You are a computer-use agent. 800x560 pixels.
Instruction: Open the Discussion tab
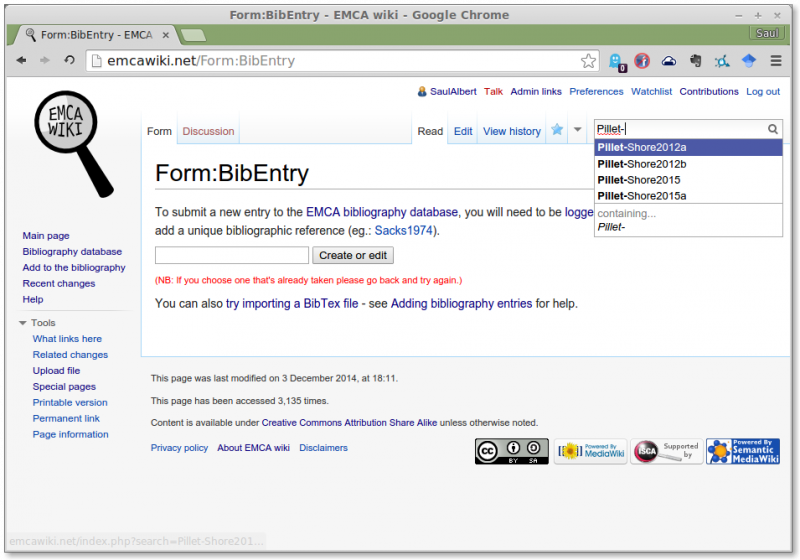click(x=208, y=131)
